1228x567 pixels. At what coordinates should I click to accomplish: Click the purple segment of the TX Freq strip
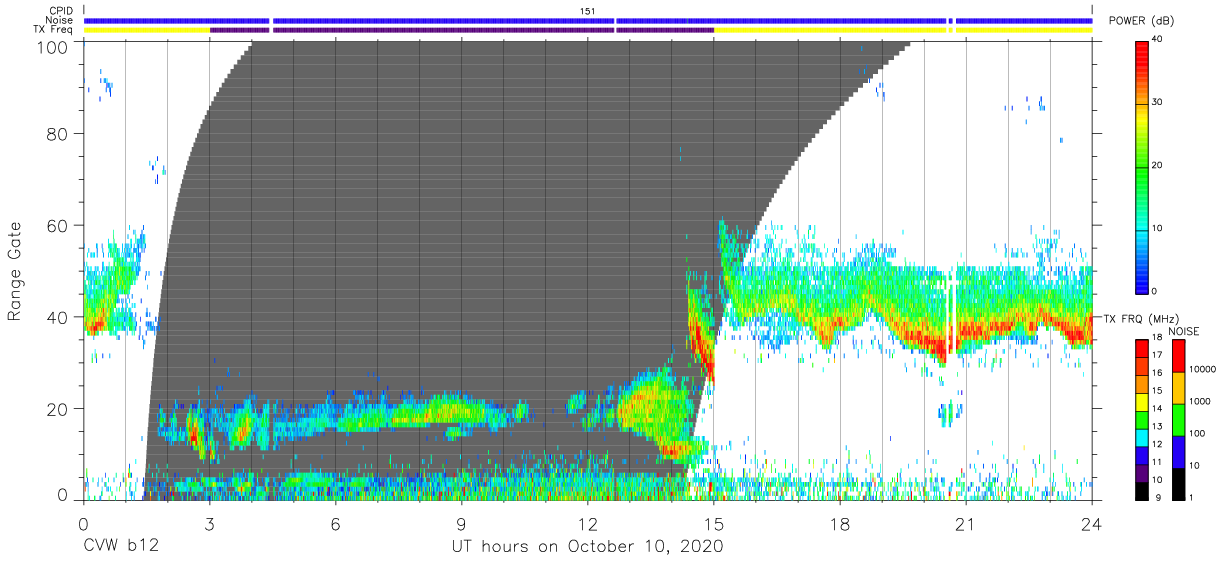(462, 30)
